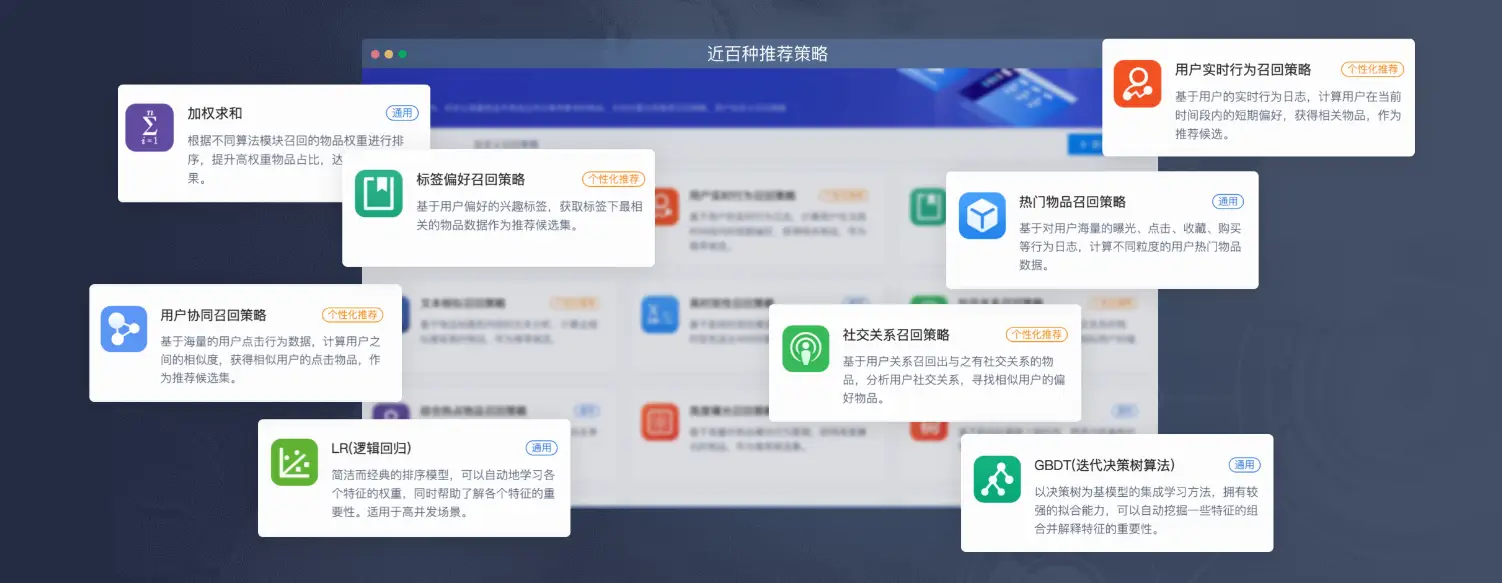Select the green bookmark icon of 标签偏好召回策略

click(x=379, y=193)
